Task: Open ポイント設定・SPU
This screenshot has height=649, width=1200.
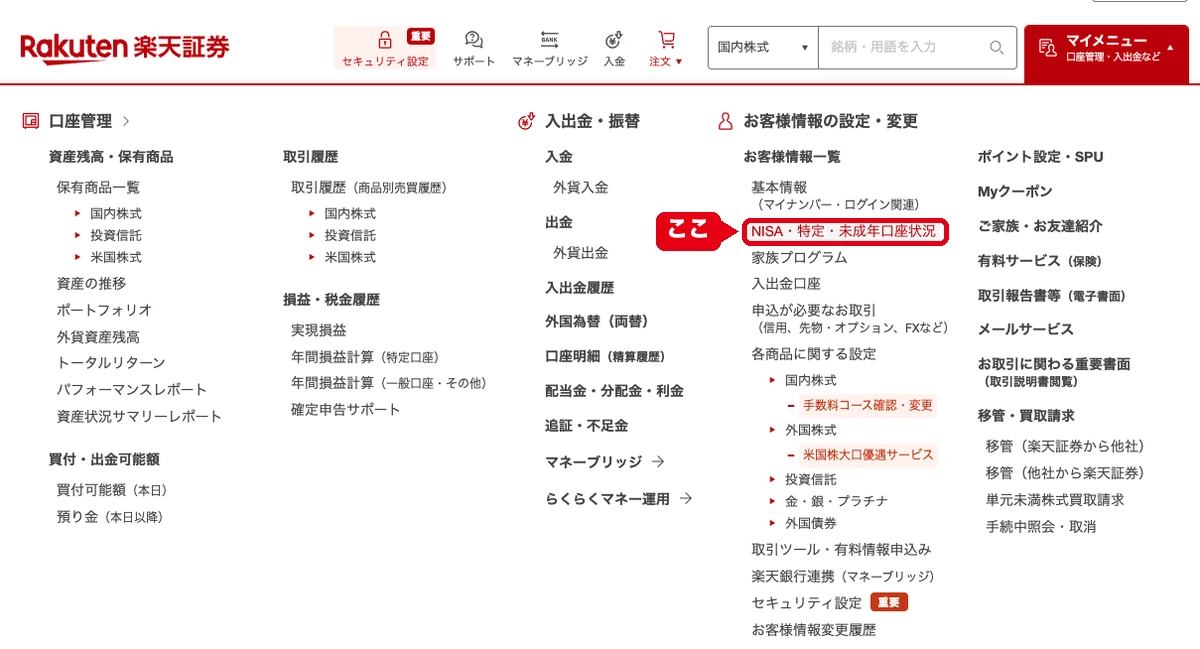Action: click(x=1040, y=157)
